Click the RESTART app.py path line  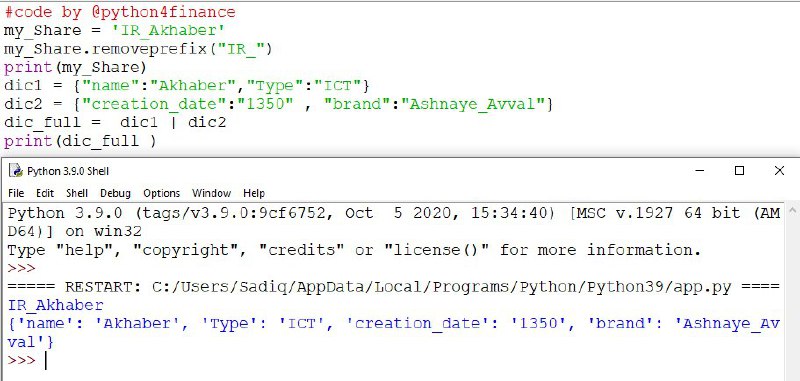tap(394, 287)
